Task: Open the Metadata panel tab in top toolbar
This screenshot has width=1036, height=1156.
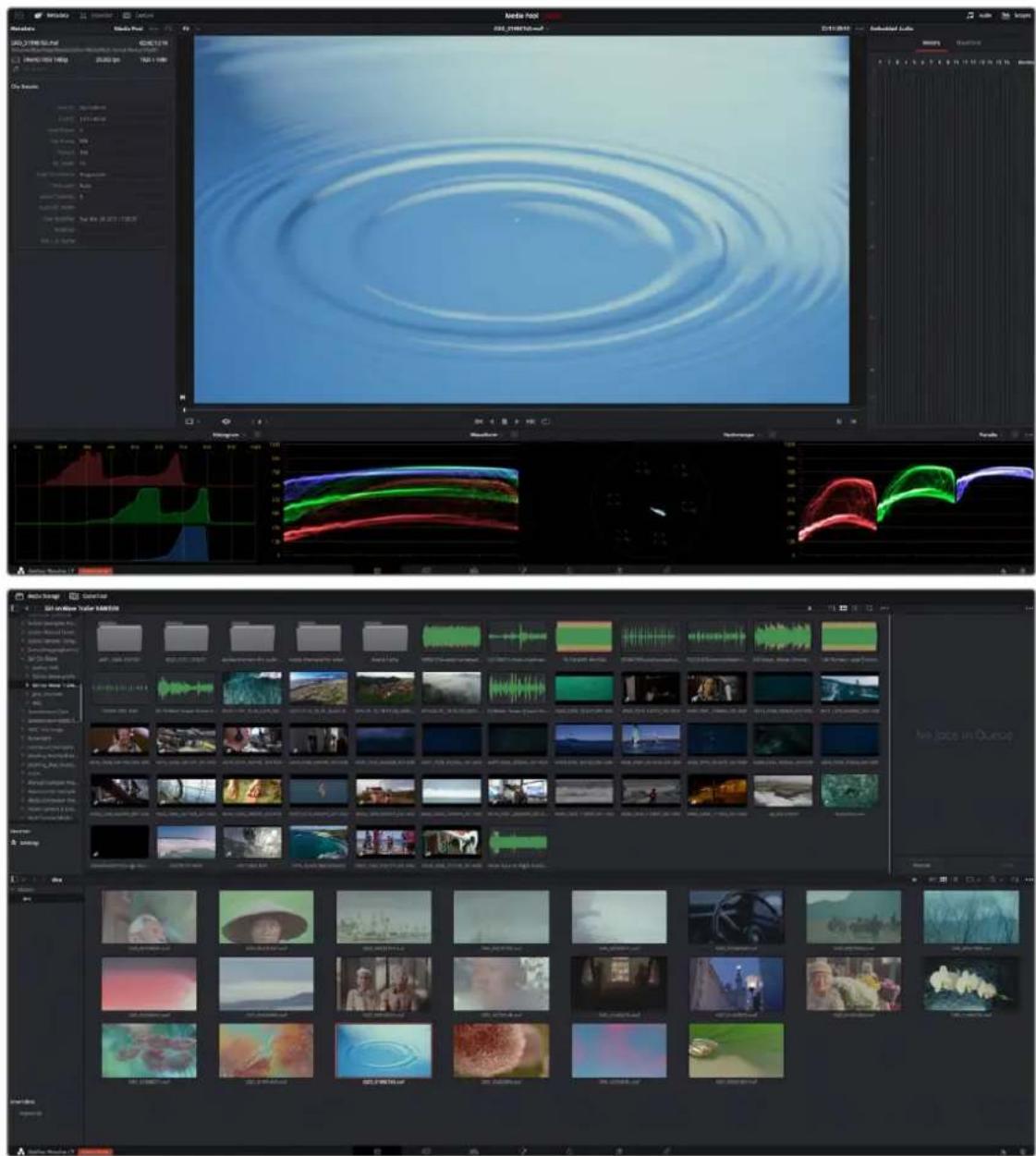Action: [x=51, y=16]
